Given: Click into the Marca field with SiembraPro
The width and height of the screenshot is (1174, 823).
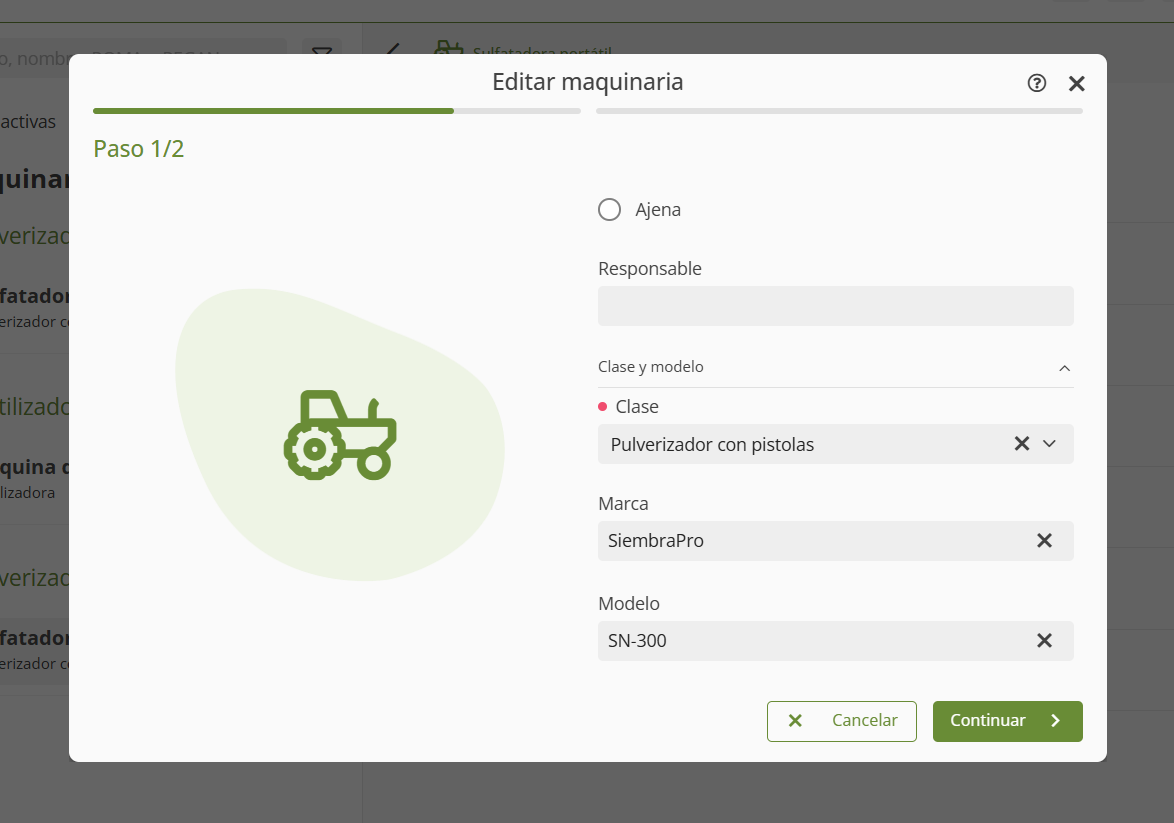Looking at the screenshot, I should (810, 541).
